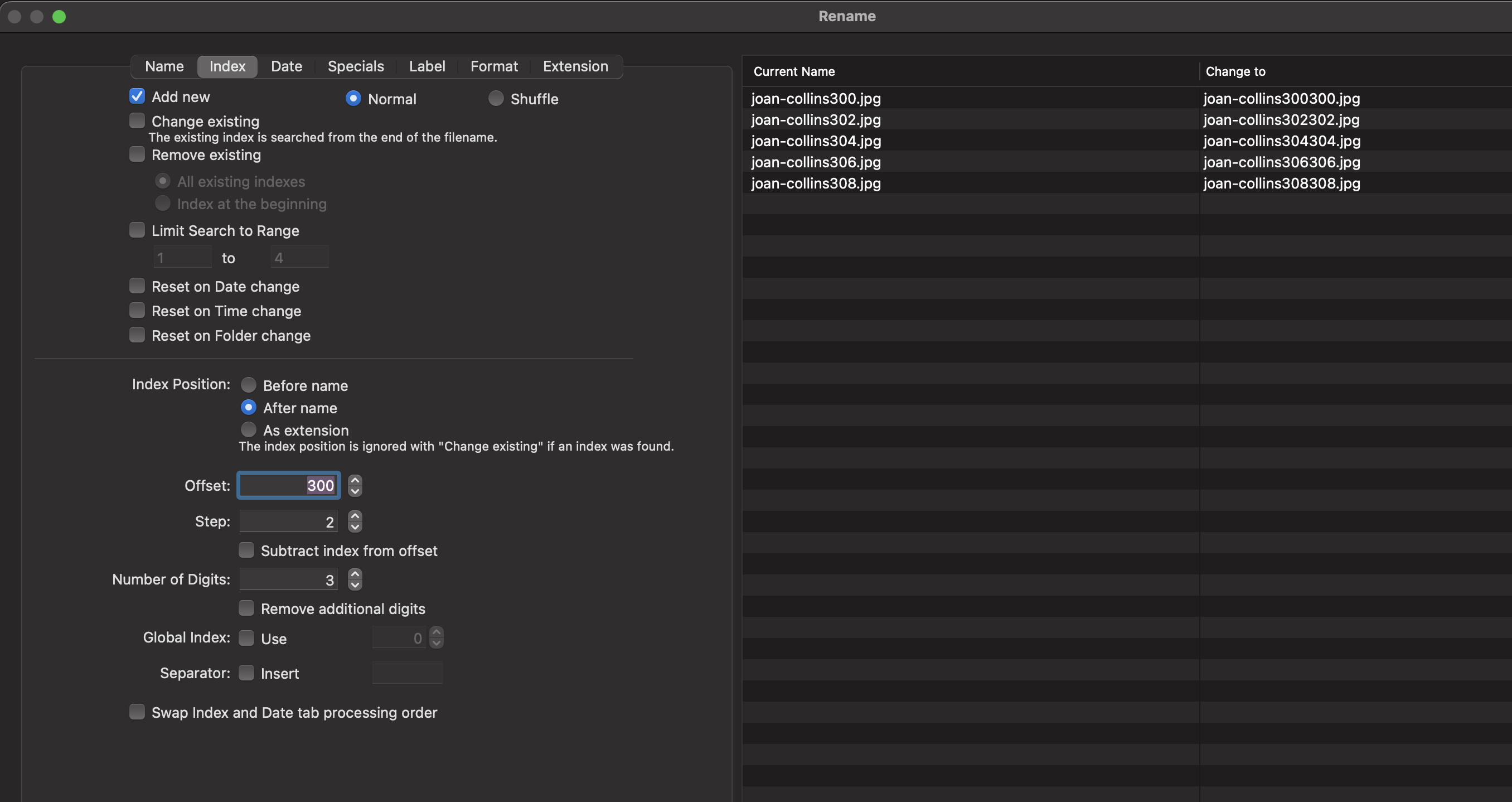Click the Offset value field
This screenshot has height=802, width=1512.
tap(288, 486)
